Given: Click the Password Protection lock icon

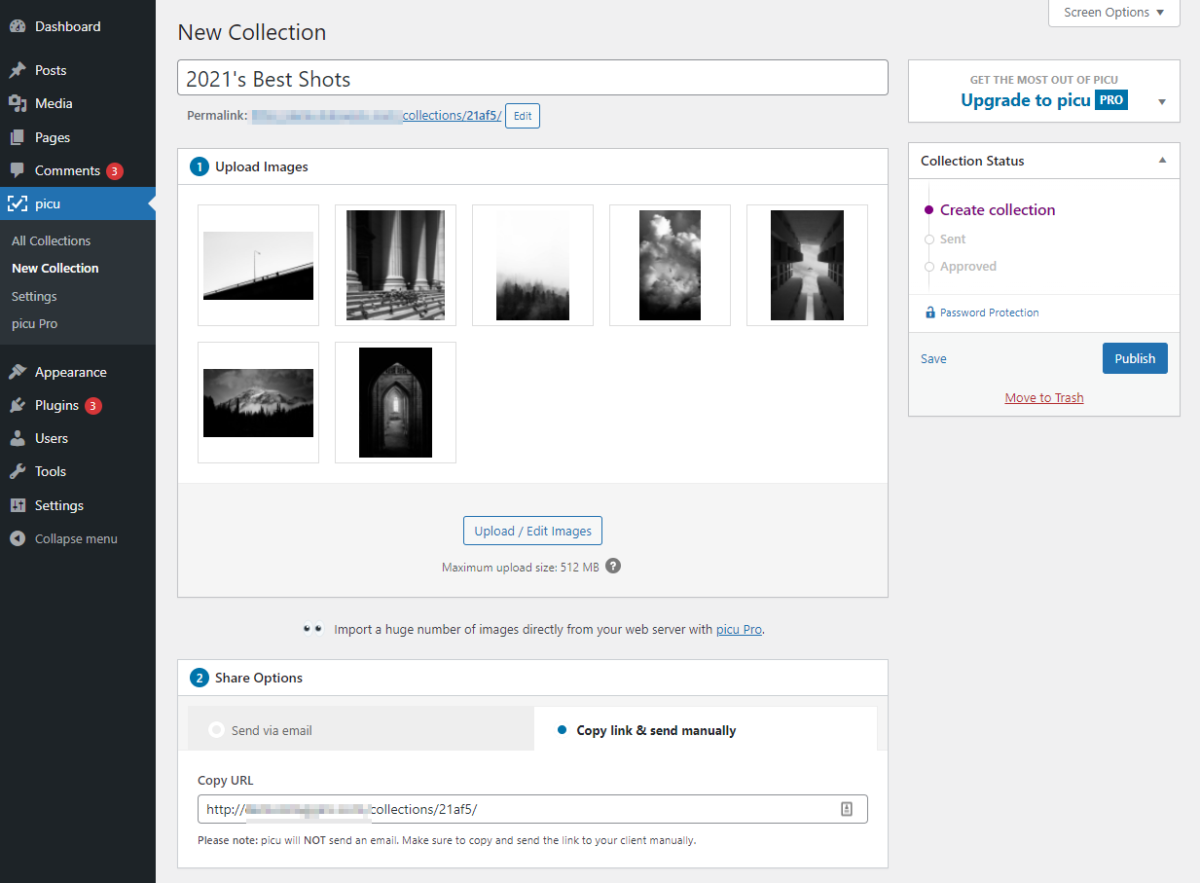Looking at the screenshot, I should tap(930, 313).
